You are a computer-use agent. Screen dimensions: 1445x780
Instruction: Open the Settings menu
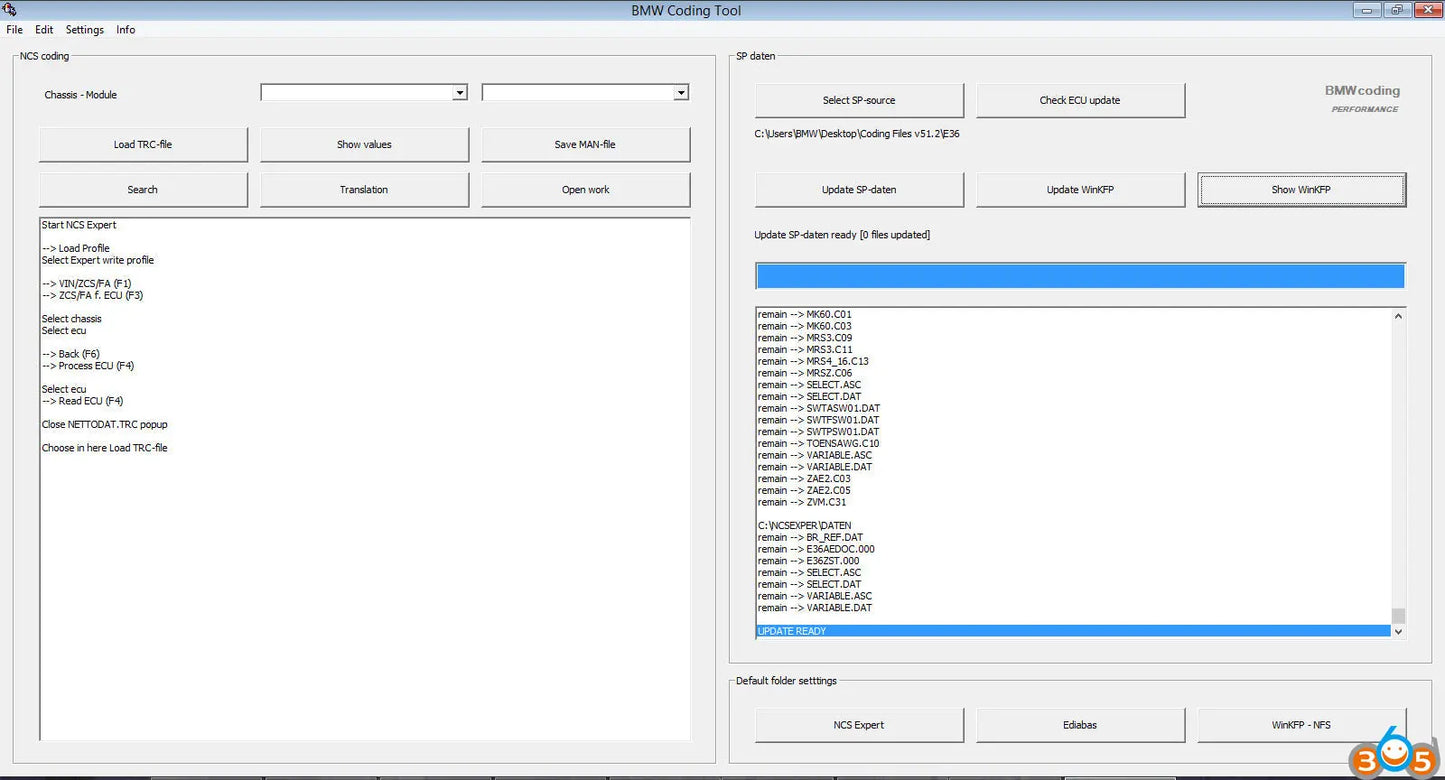84,29
